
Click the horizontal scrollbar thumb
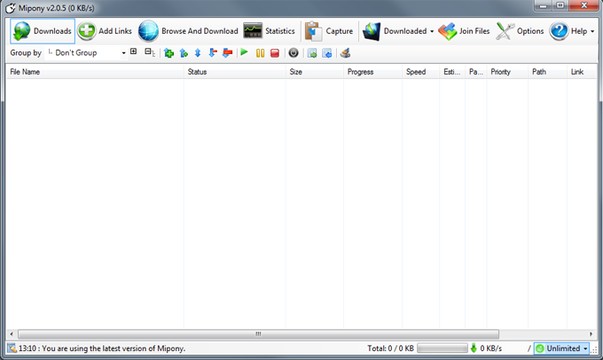point(258,333)
